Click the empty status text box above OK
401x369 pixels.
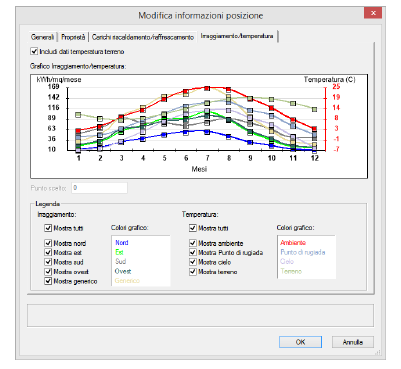200,315
